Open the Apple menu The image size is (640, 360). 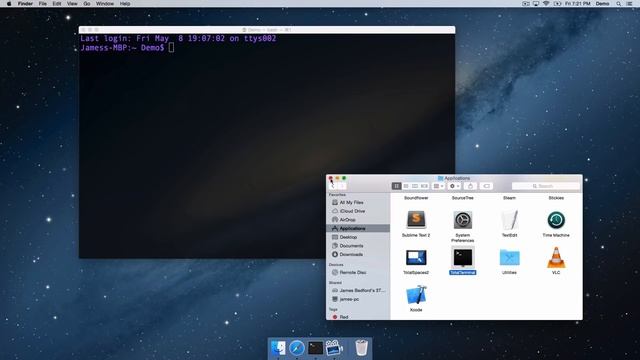pyautogui.click(x=9, y=4)
